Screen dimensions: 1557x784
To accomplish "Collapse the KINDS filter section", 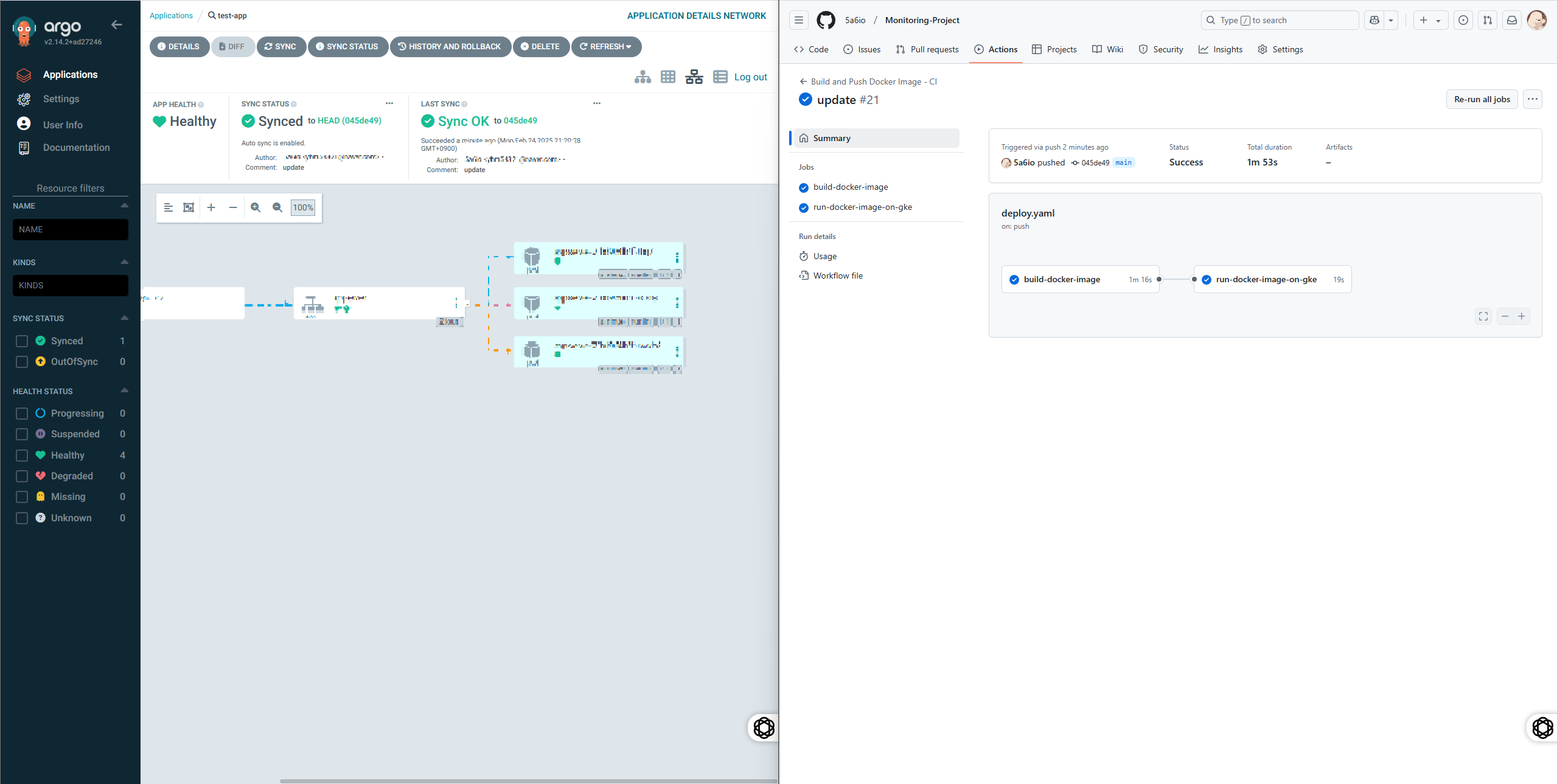I will tap(124, 262).
